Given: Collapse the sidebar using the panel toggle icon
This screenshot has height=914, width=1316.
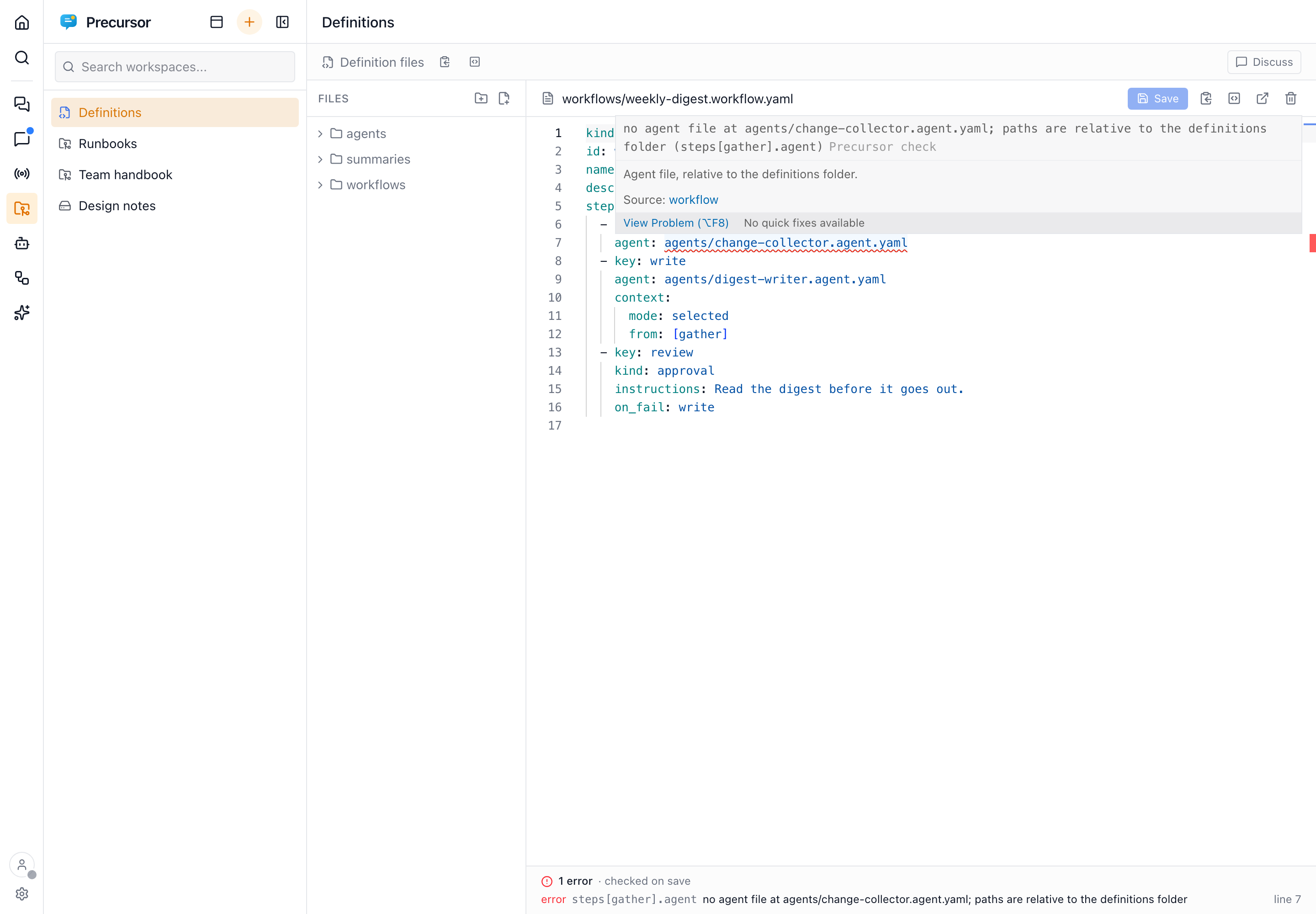Looking at the screenshot, I should coord(282,22).
